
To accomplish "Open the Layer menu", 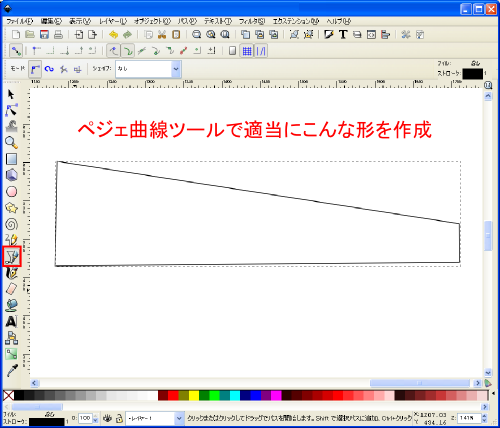I will (x=113, y=21).
